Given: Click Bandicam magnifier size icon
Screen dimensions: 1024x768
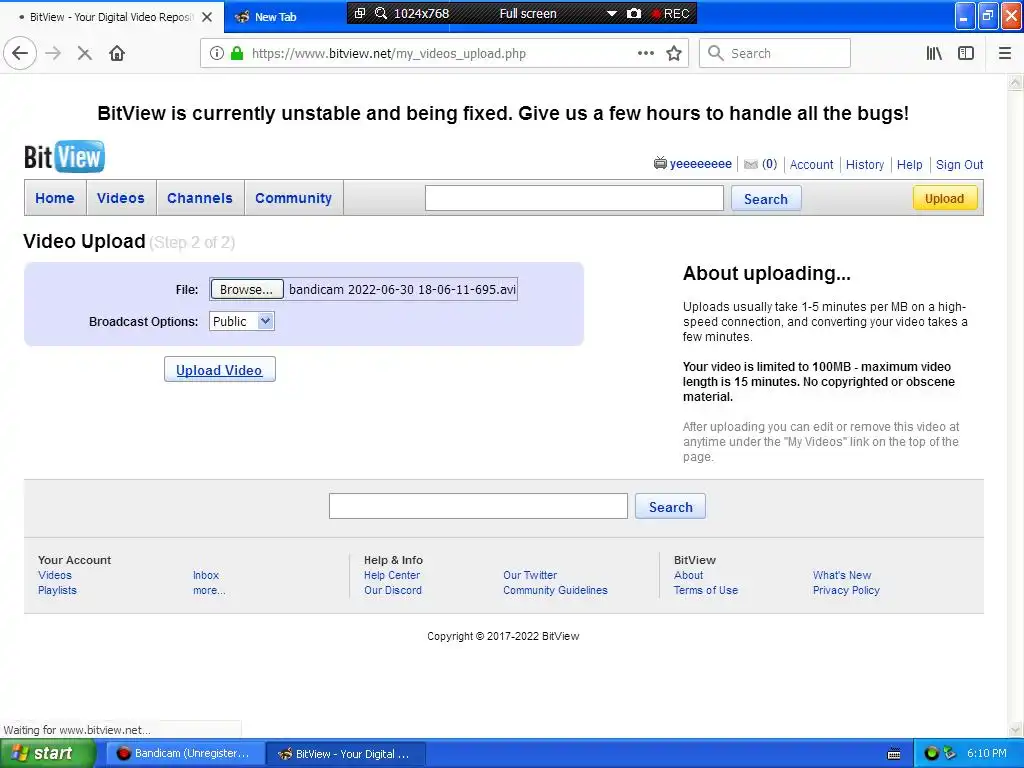Looking at the screenshot, I should (381, 13).
